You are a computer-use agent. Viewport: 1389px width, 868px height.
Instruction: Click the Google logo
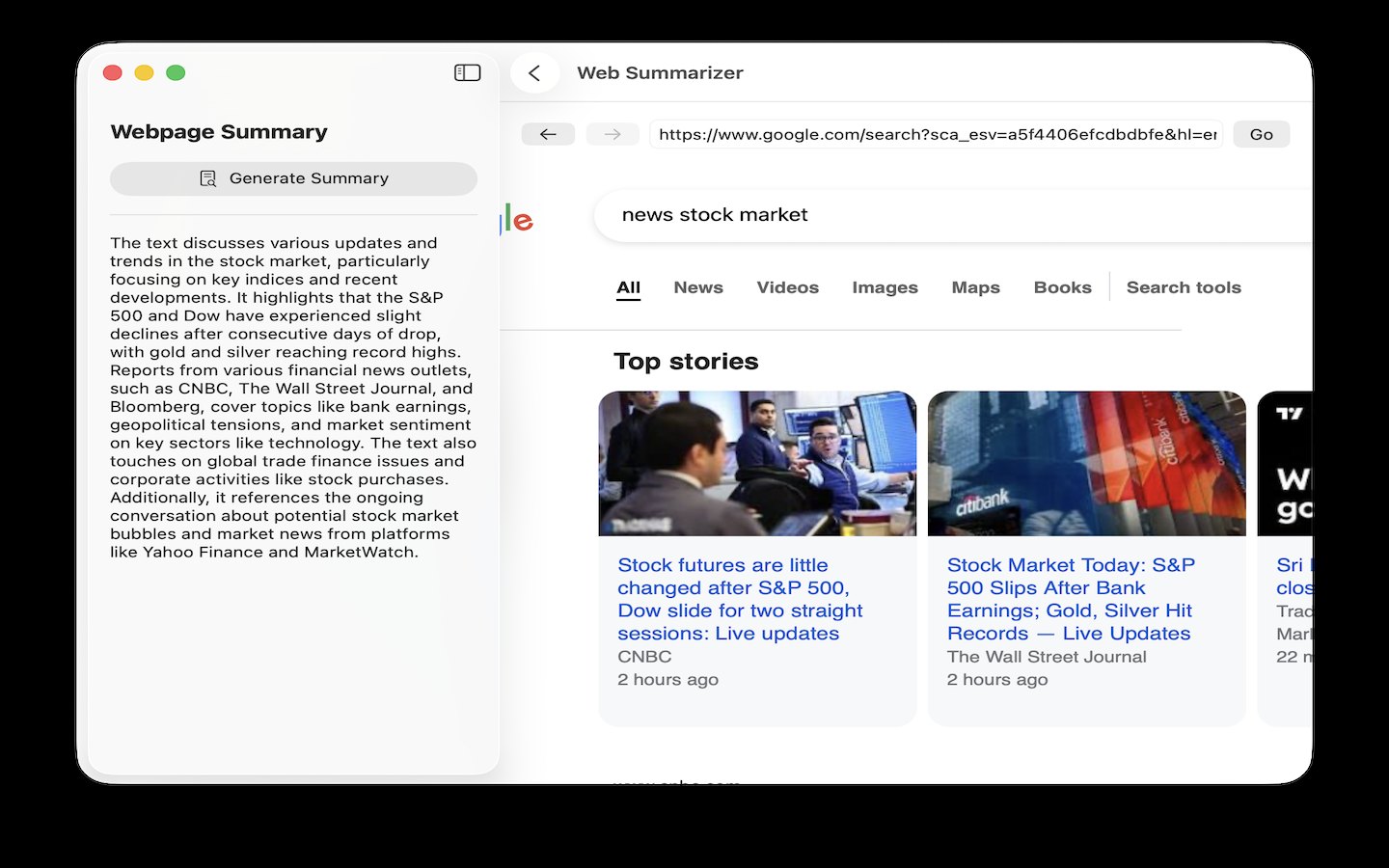517,220
